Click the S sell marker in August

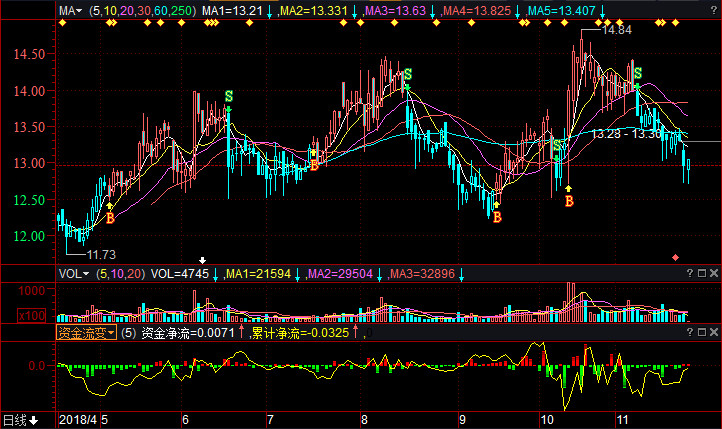click(408, 74)
